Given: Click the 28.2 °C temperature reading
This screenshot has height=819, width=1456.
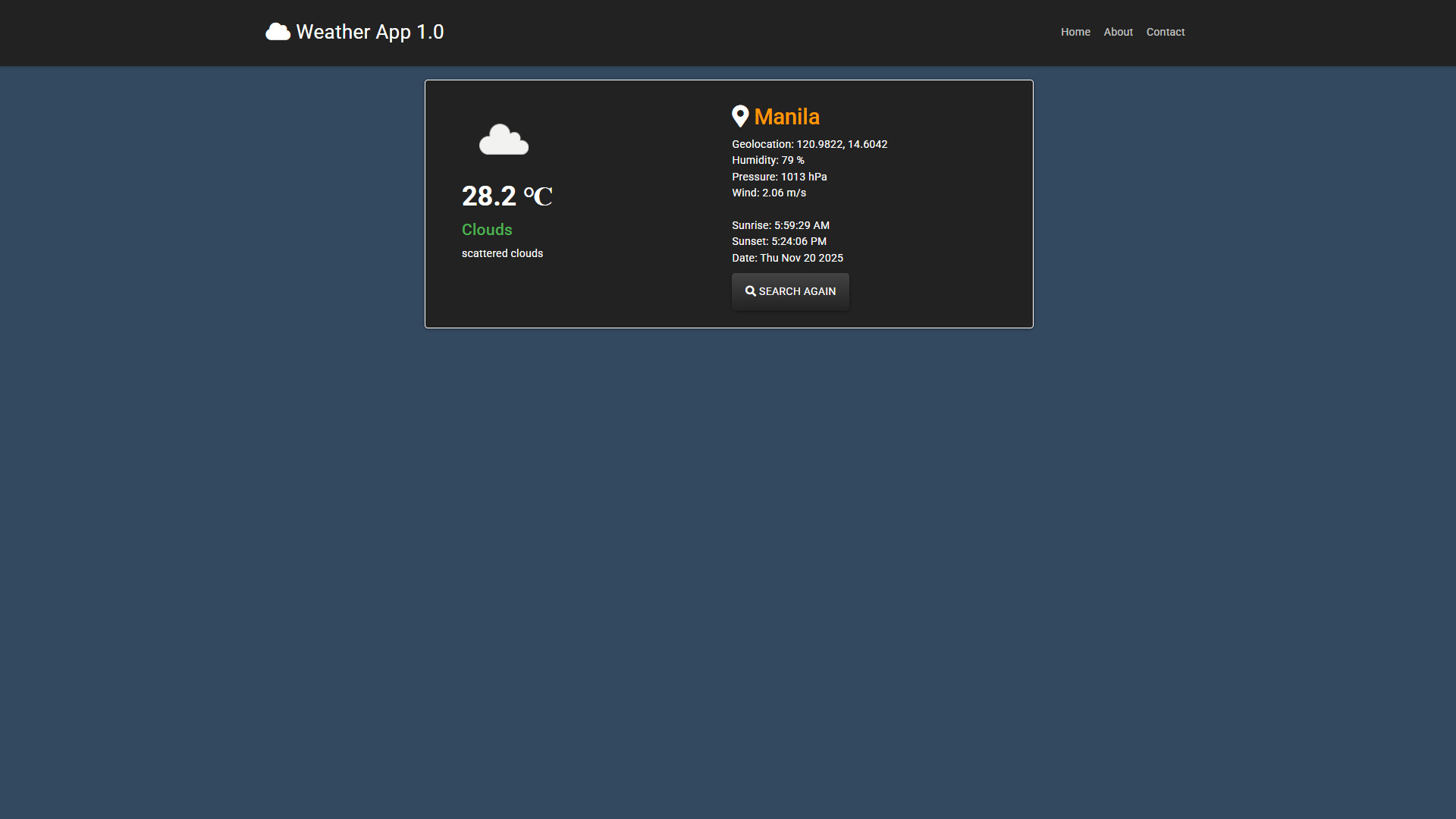Looking at the screenshot, I should 507,196.
